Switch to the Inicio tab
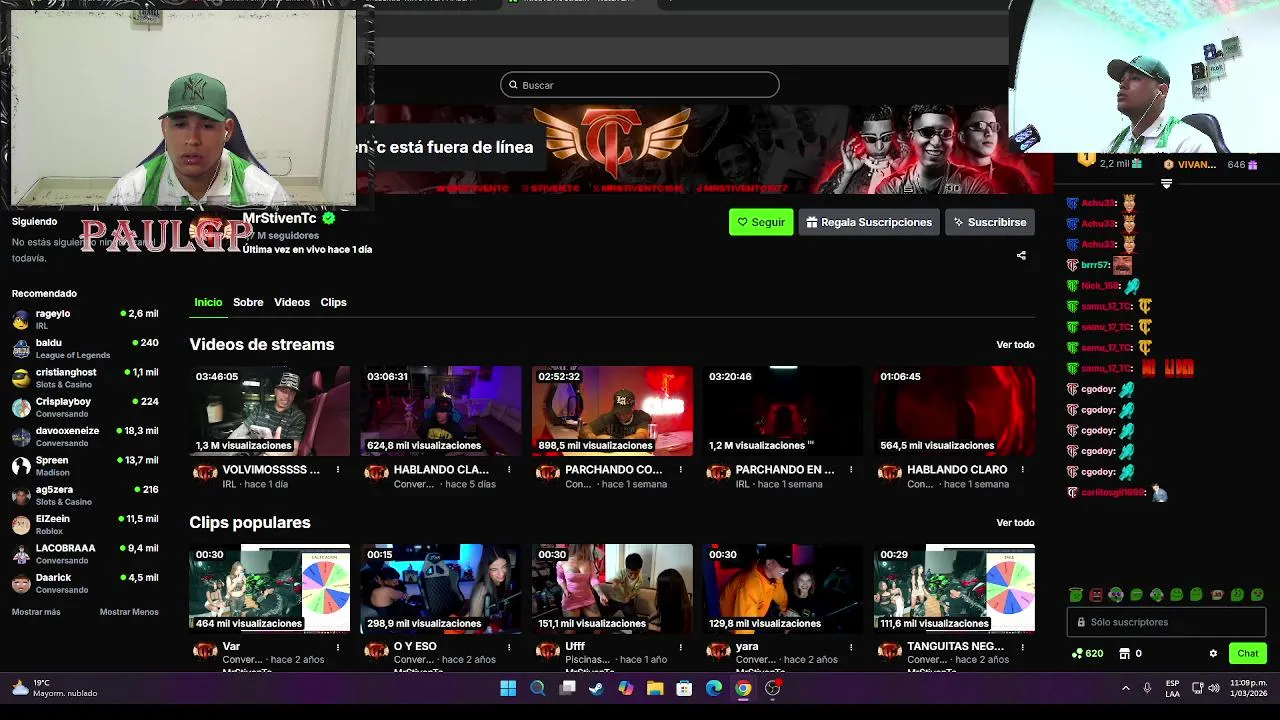Image resolution: width=1280 pixels, height=720 pixels. tap(208, 302)
